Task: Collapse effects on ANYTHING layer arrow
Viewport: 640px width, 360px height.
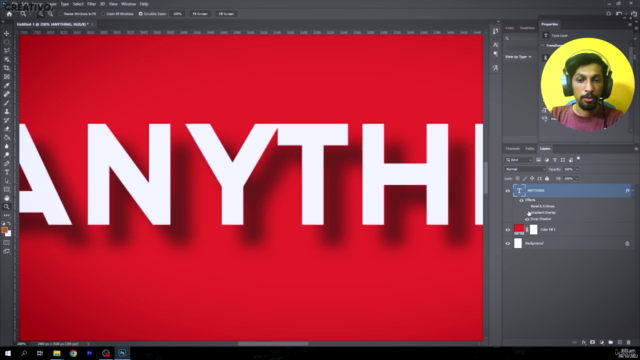Action: (633, 191)
